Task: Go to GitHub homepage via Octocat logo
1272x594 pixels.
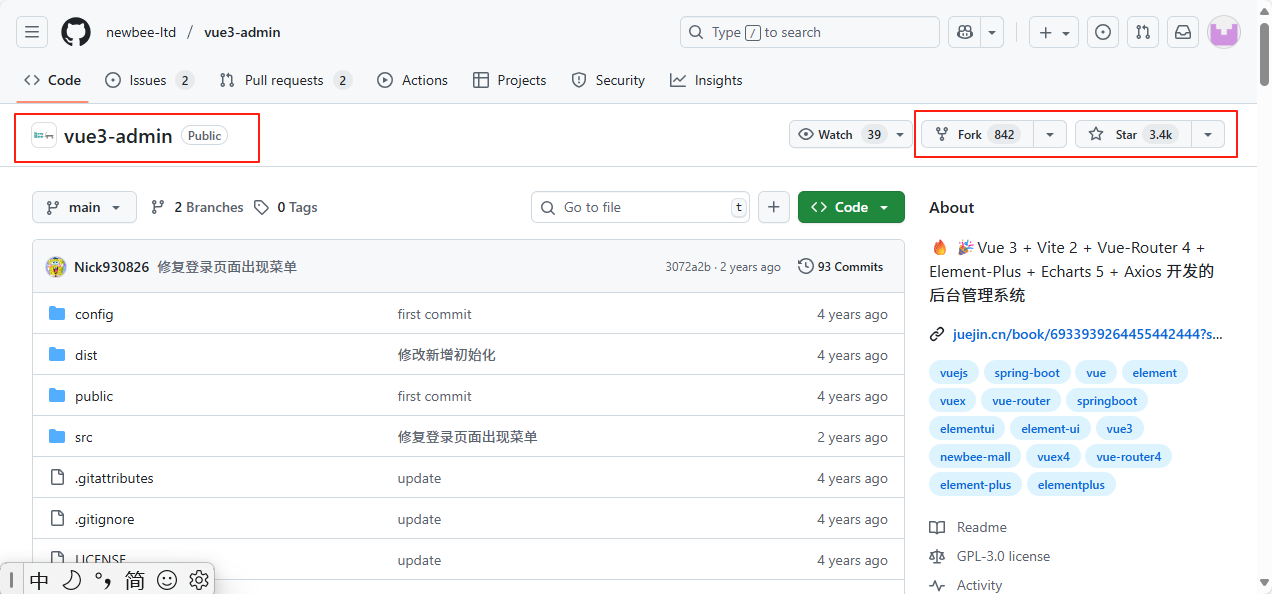Action: pos(76,32)
